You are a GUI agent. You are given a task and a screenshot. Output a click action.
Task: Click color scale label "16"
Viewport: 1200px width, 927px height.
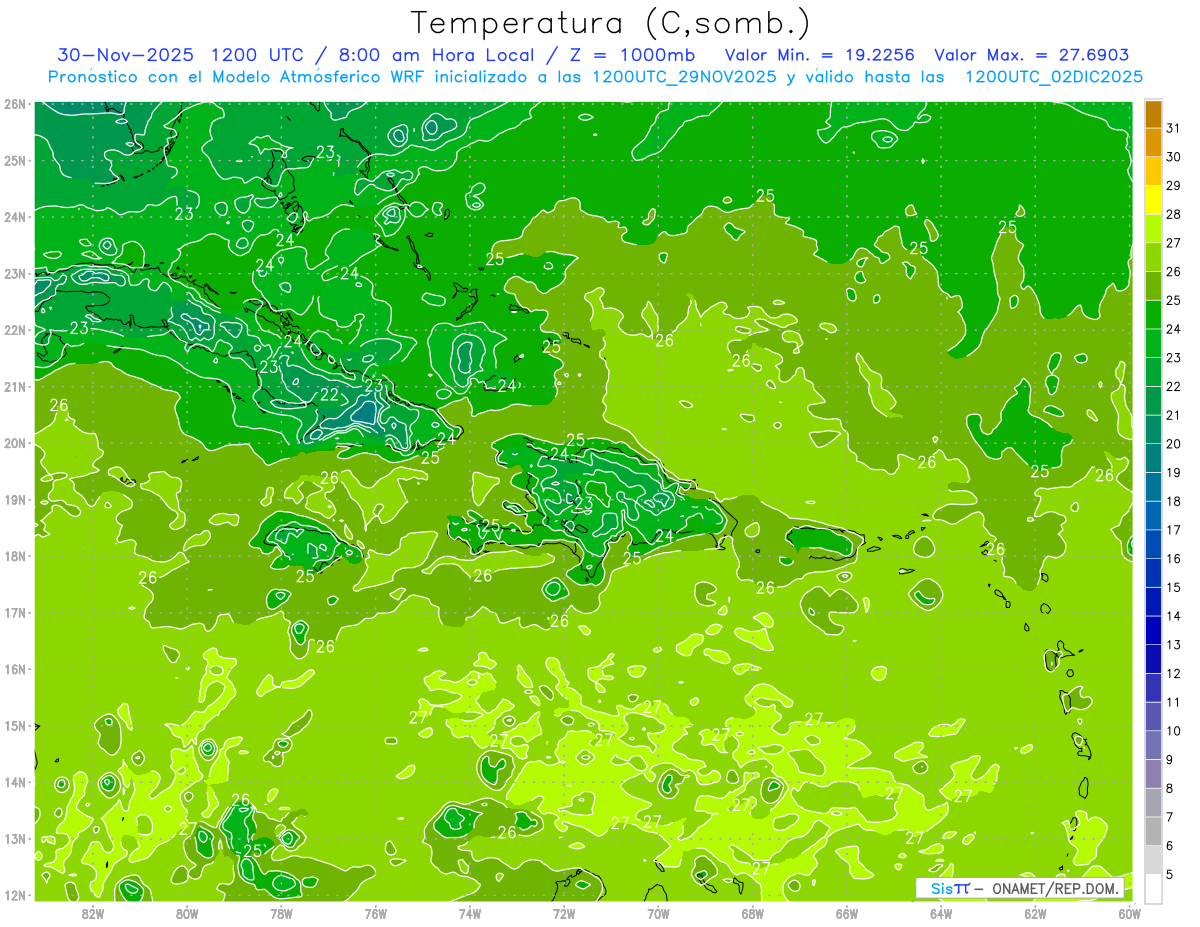pyautogui.click(x=1173, y=559)
